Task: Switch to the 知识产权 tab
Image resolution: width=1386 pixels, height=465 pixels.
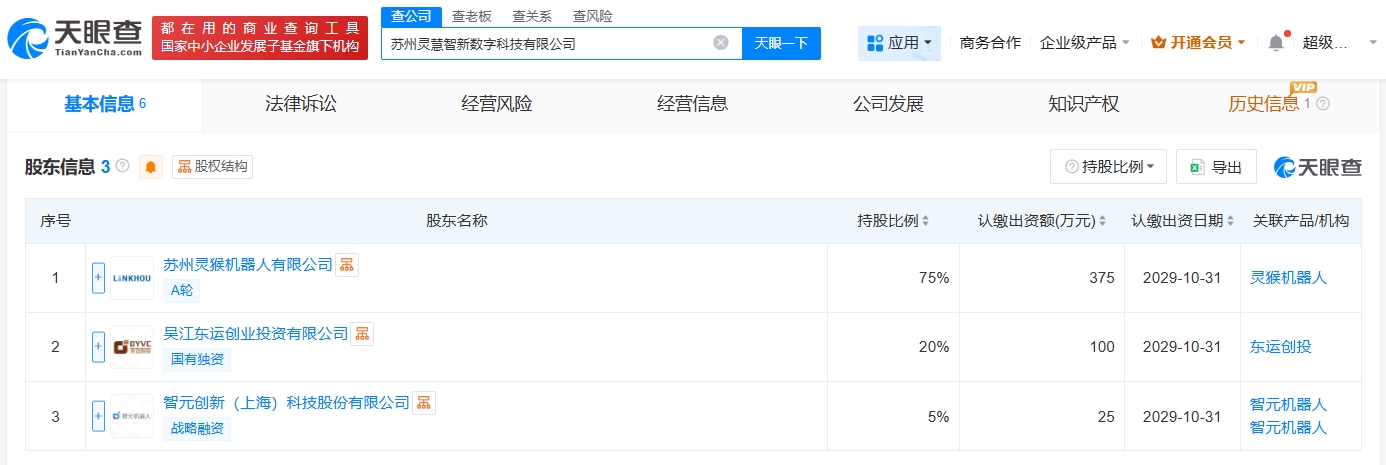Action: pyautogui.click(x=1083, y=104)
